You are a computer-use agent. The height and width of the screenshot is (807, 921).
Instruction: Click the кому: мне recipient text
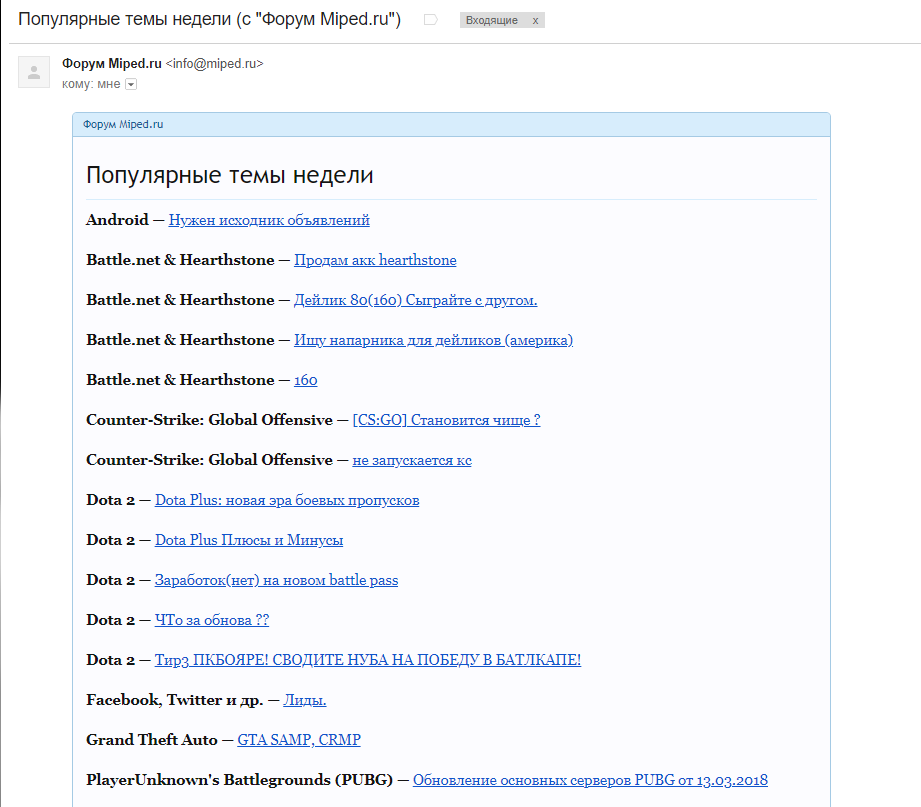tap(91, 84)
